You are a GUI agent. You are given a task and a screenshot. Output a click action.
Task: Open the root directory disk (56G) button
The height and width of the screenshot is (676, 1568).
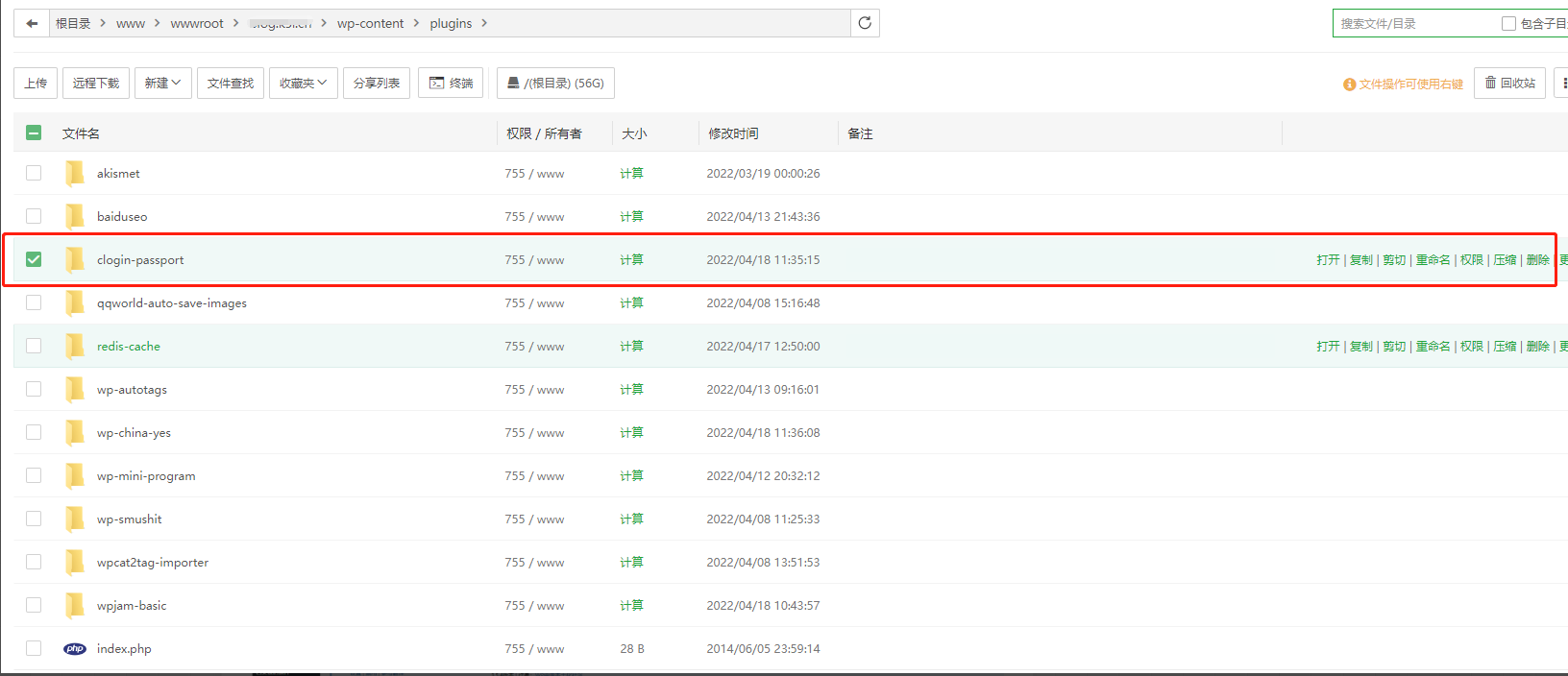point(555,84)
